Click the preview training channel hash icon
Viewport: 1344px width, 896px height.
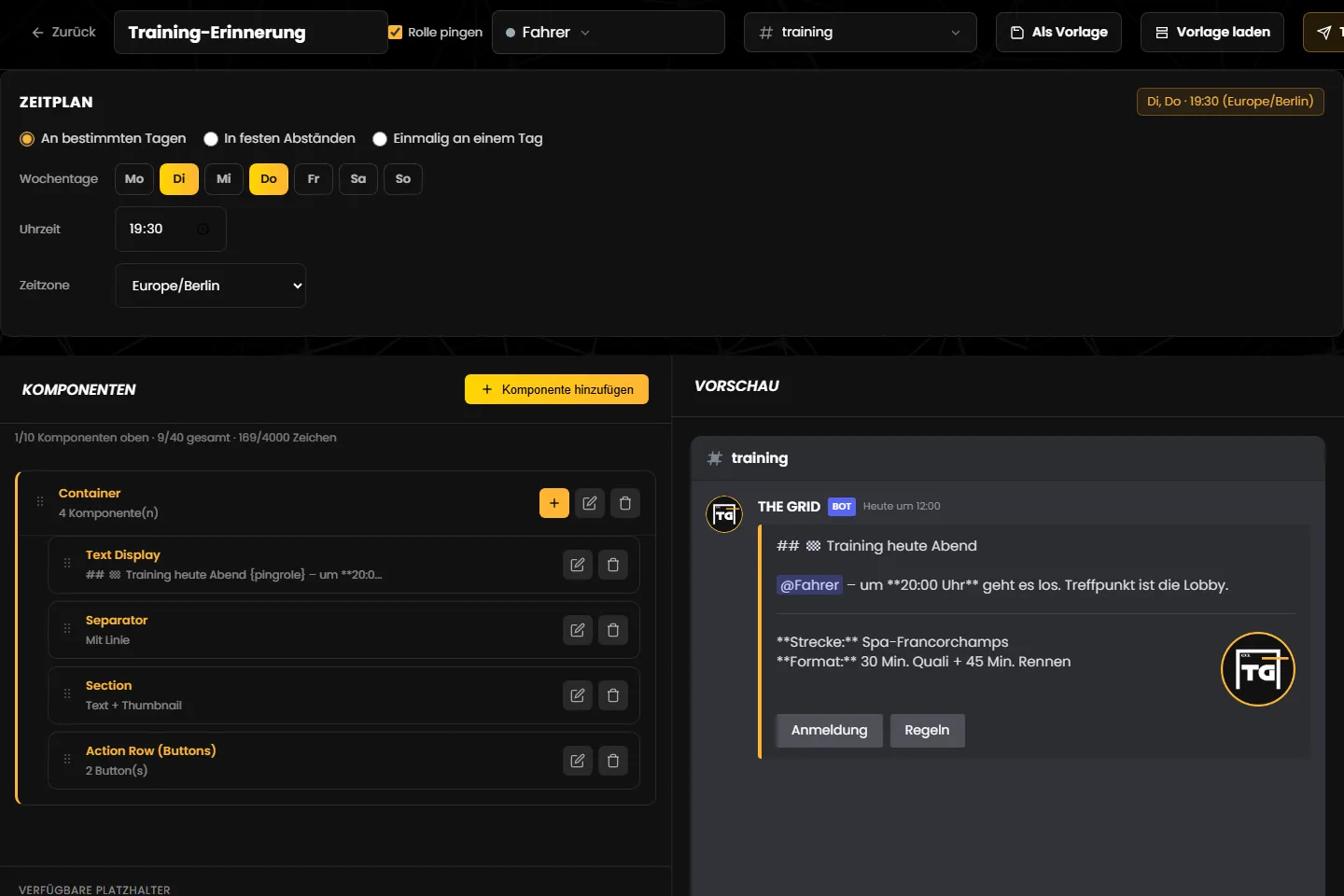715,458
